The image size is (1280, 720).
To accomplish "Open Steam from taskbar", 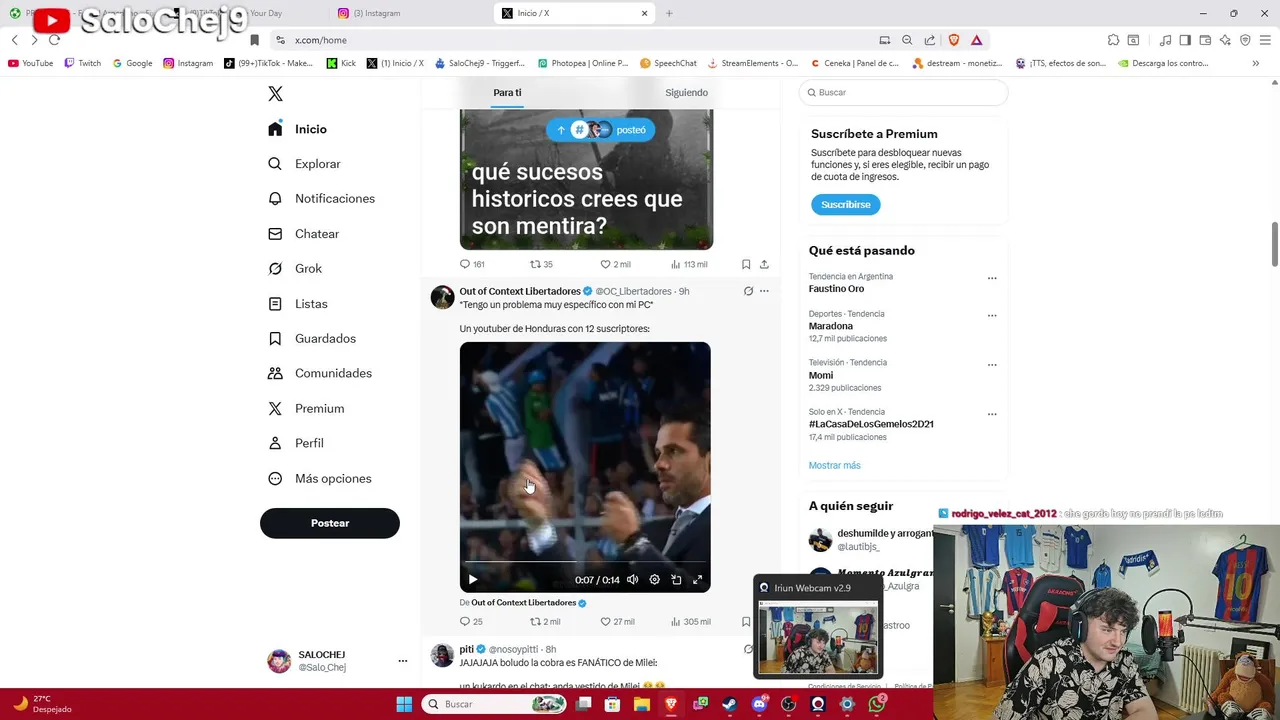I will pos(730,704).
